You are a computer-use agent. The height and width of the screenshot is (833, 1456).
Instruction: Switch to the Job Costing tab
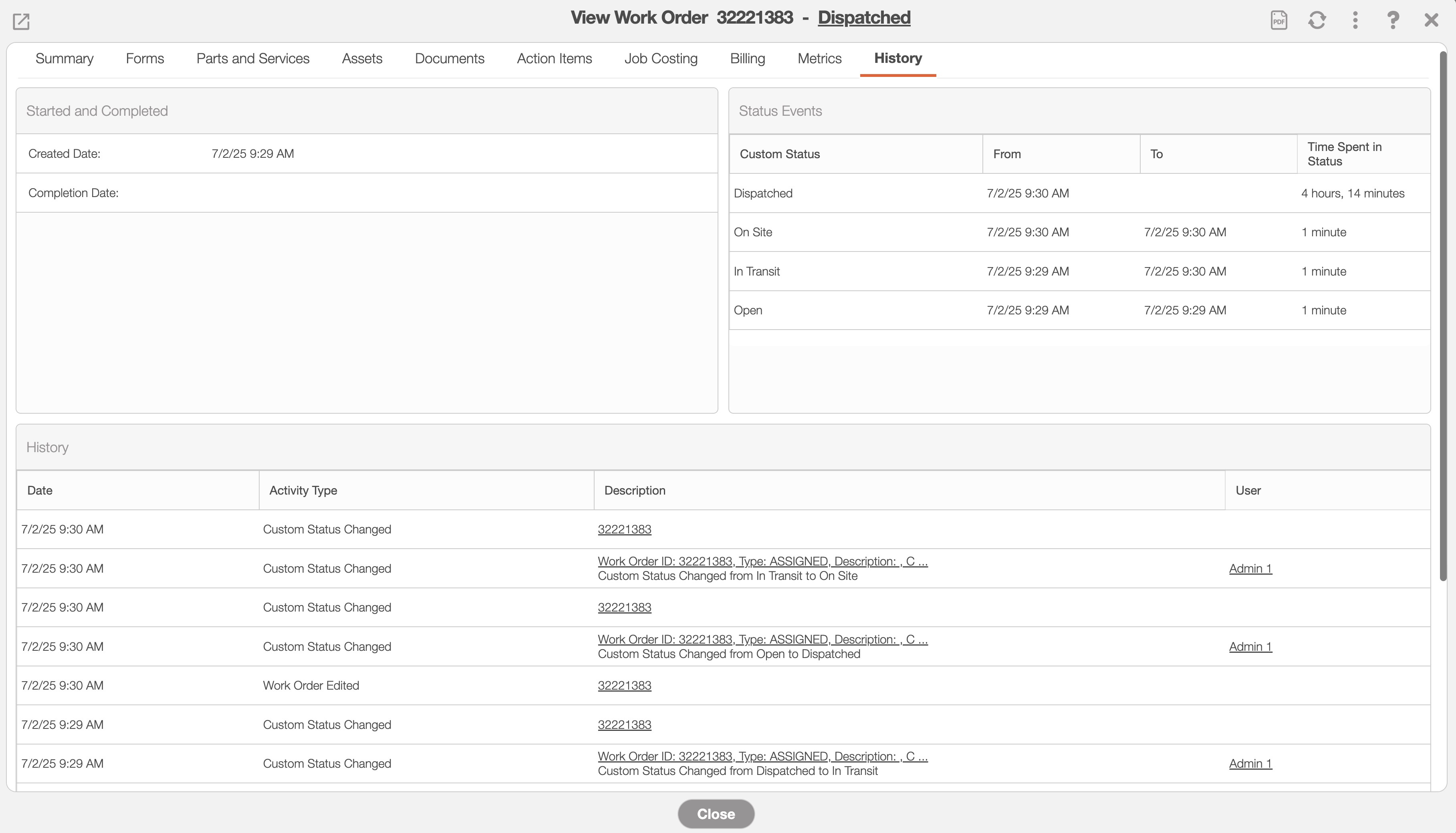tap(660, 58)
